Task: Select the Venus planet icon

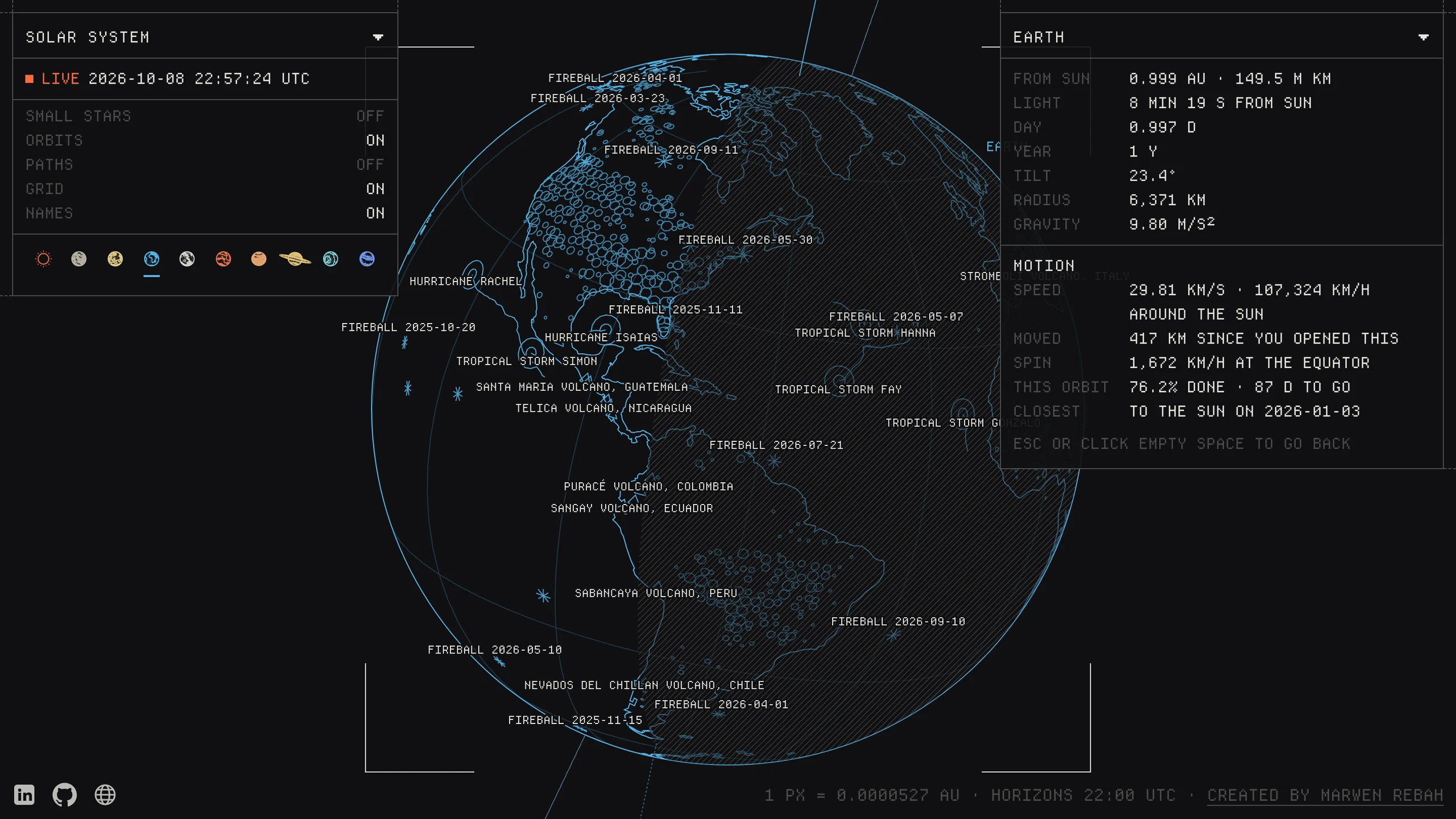Action: tap(115, 259)
